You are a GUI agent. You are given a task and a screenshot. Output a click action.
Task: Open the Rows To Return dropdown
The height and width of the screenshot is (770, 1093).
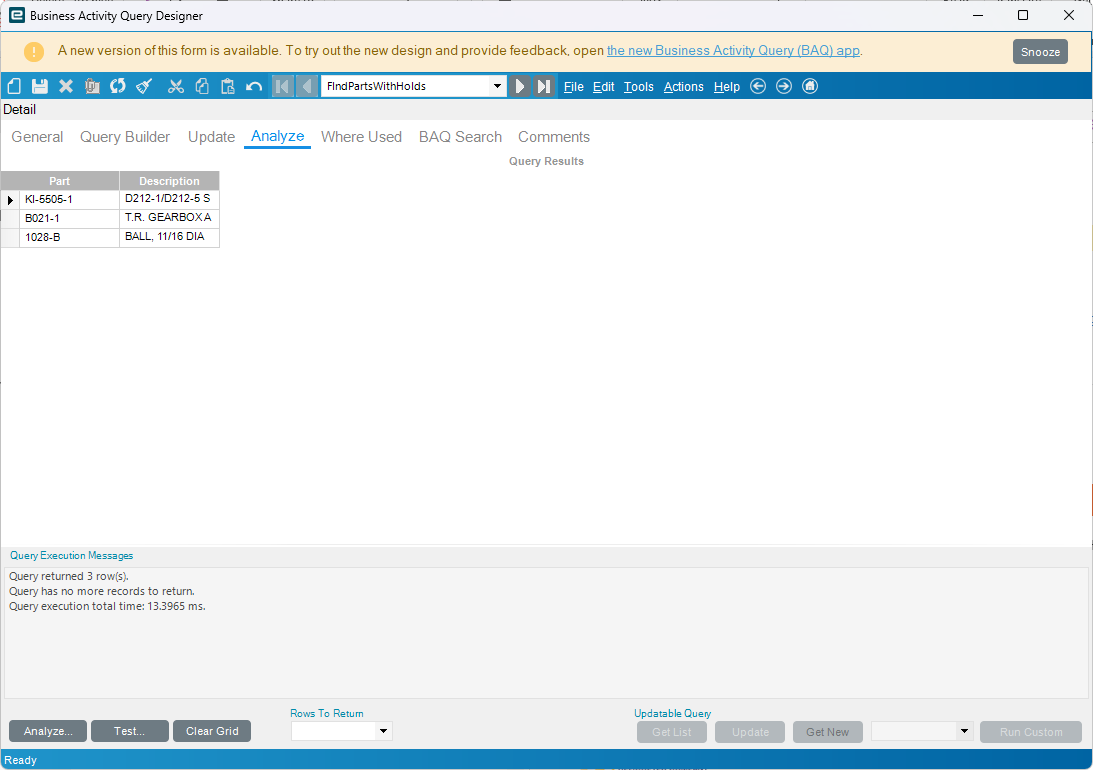(383, 731)
